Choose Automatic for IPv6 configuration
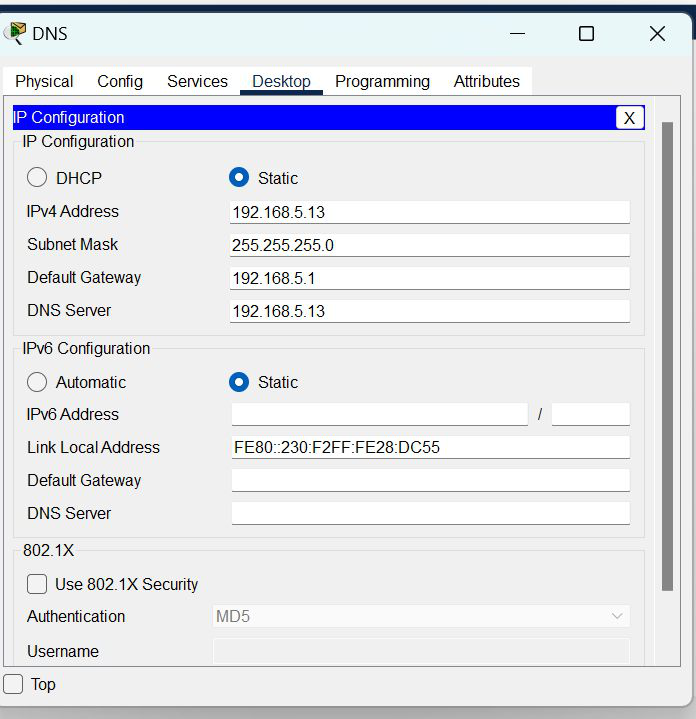Image resolution: width=696 pixels, height=719 pixels. coord(37,382)
